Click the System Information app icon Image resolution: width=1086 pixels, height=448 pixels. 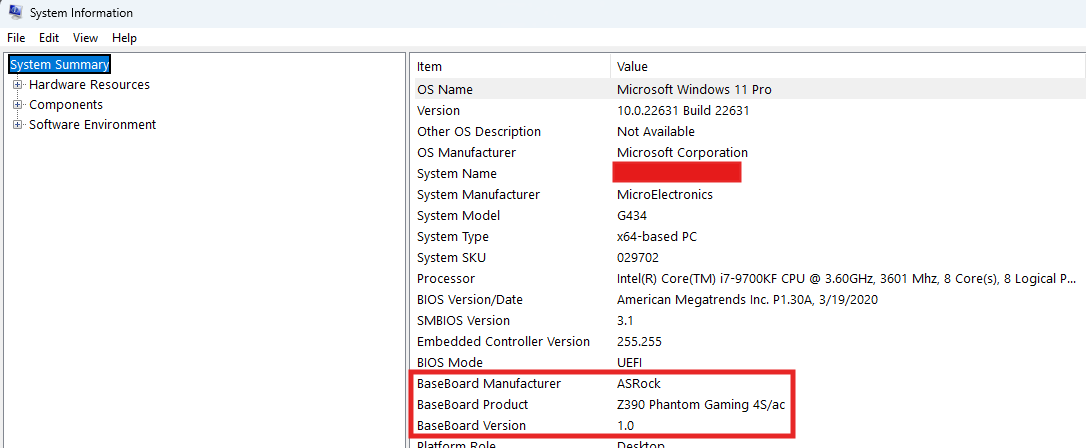[15, 12]
